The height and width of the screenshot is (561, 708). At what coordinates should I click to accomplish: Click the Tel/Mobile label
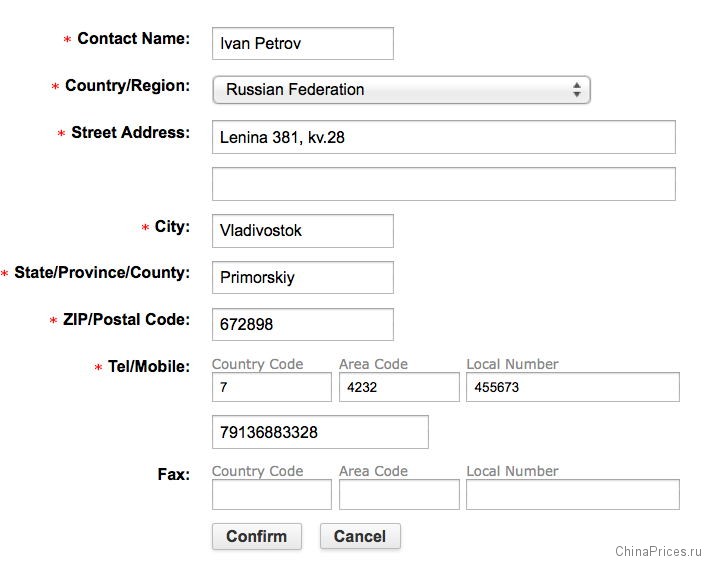point(148,367)
